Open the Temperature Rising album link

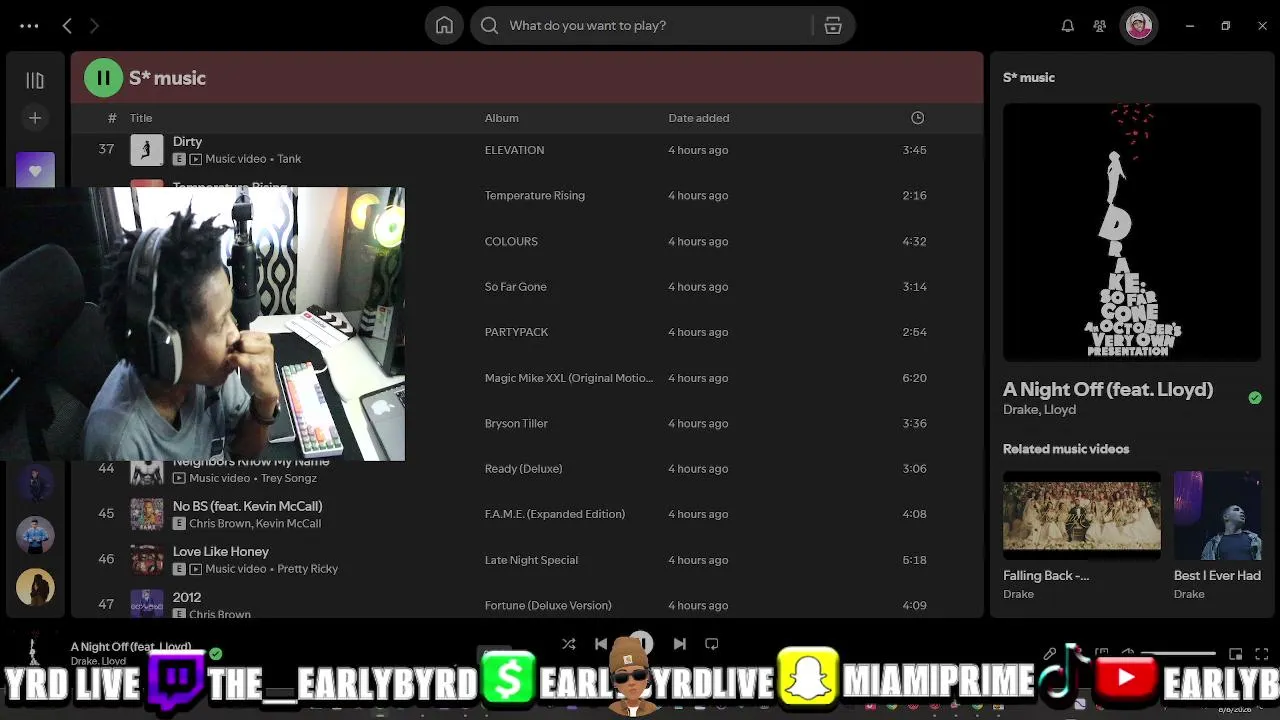(535, 196)
